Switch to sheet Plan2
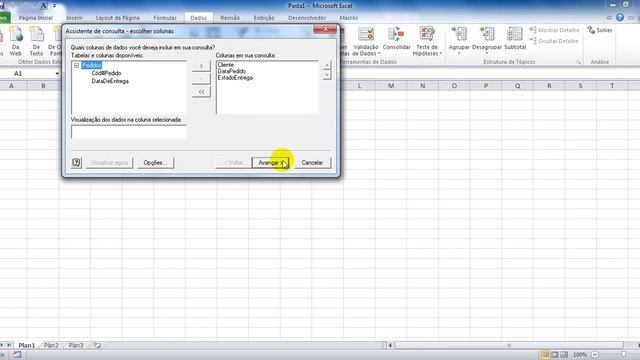The image size is (640, 360). (x=51, y=345)
